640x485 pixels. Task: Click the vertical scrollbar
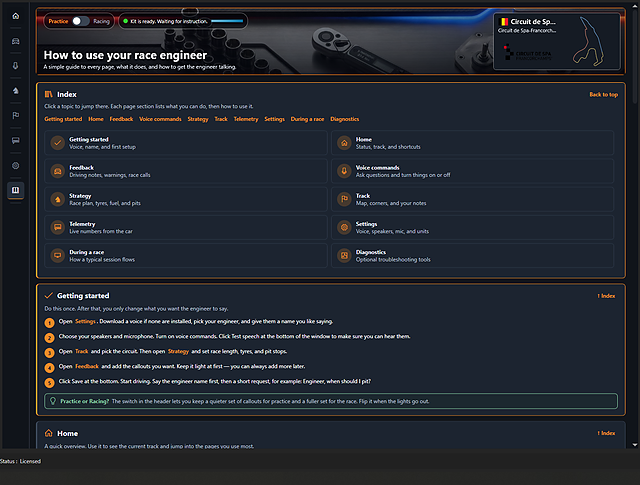[x=635, y=57]
